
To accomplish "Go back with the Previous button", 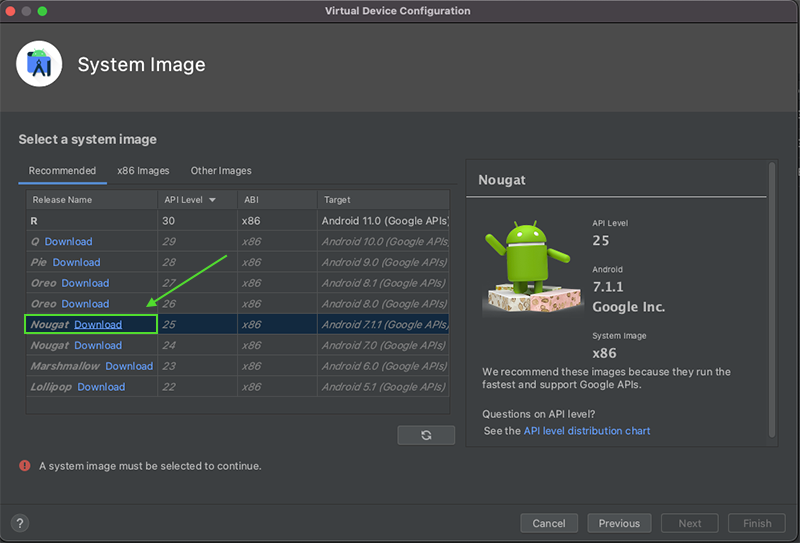I will (619, 523).
